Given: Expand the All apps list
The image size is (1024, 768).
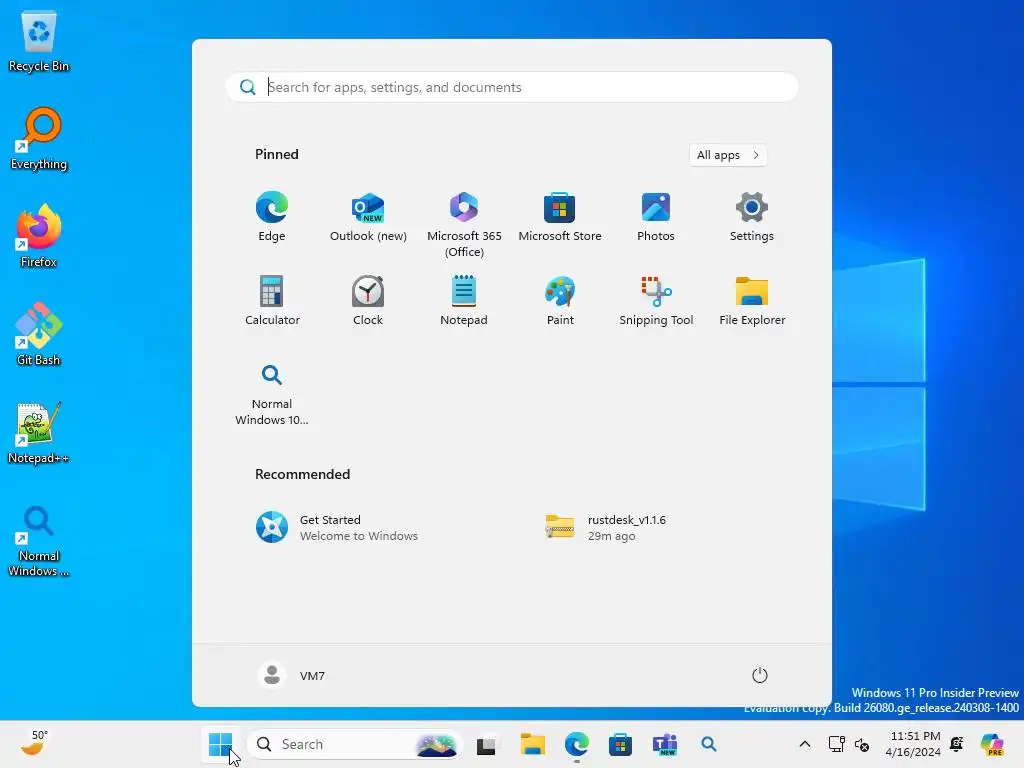Looking at the screenshot, I should 728,155.
